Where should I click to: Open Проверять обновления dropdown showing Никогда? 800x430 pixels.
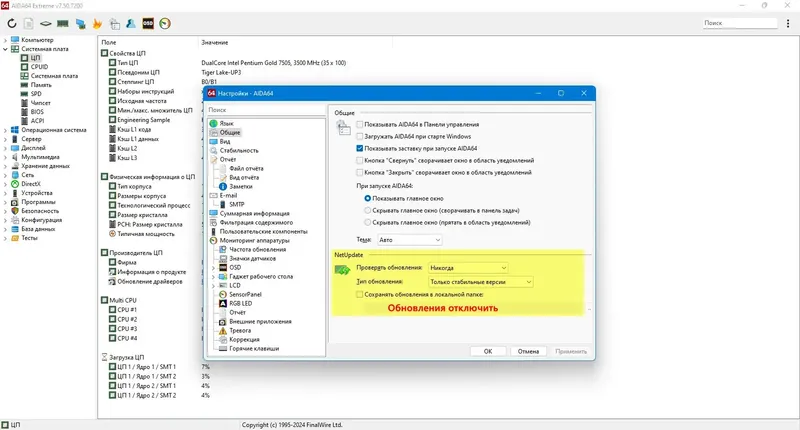tap(468, 268)
